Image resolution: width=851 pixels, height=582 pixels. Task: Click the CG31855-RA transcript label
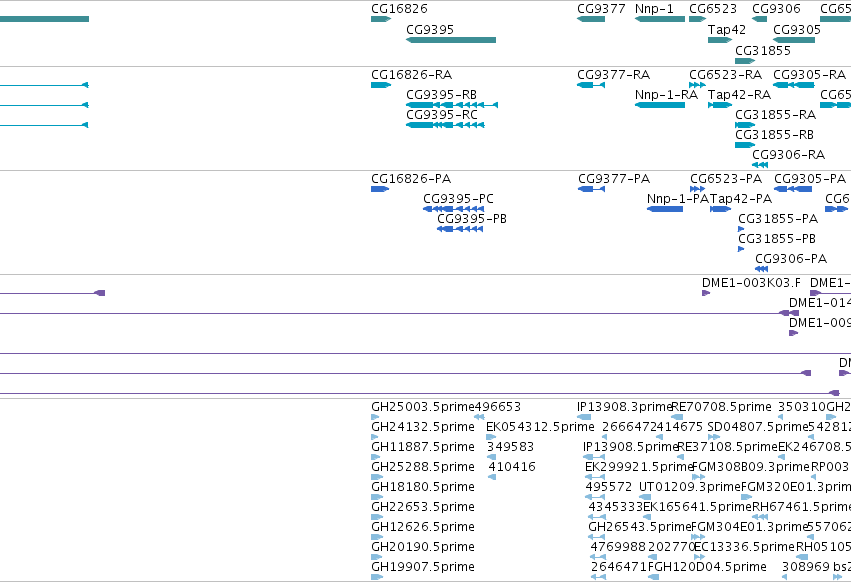tap(776, 115)
